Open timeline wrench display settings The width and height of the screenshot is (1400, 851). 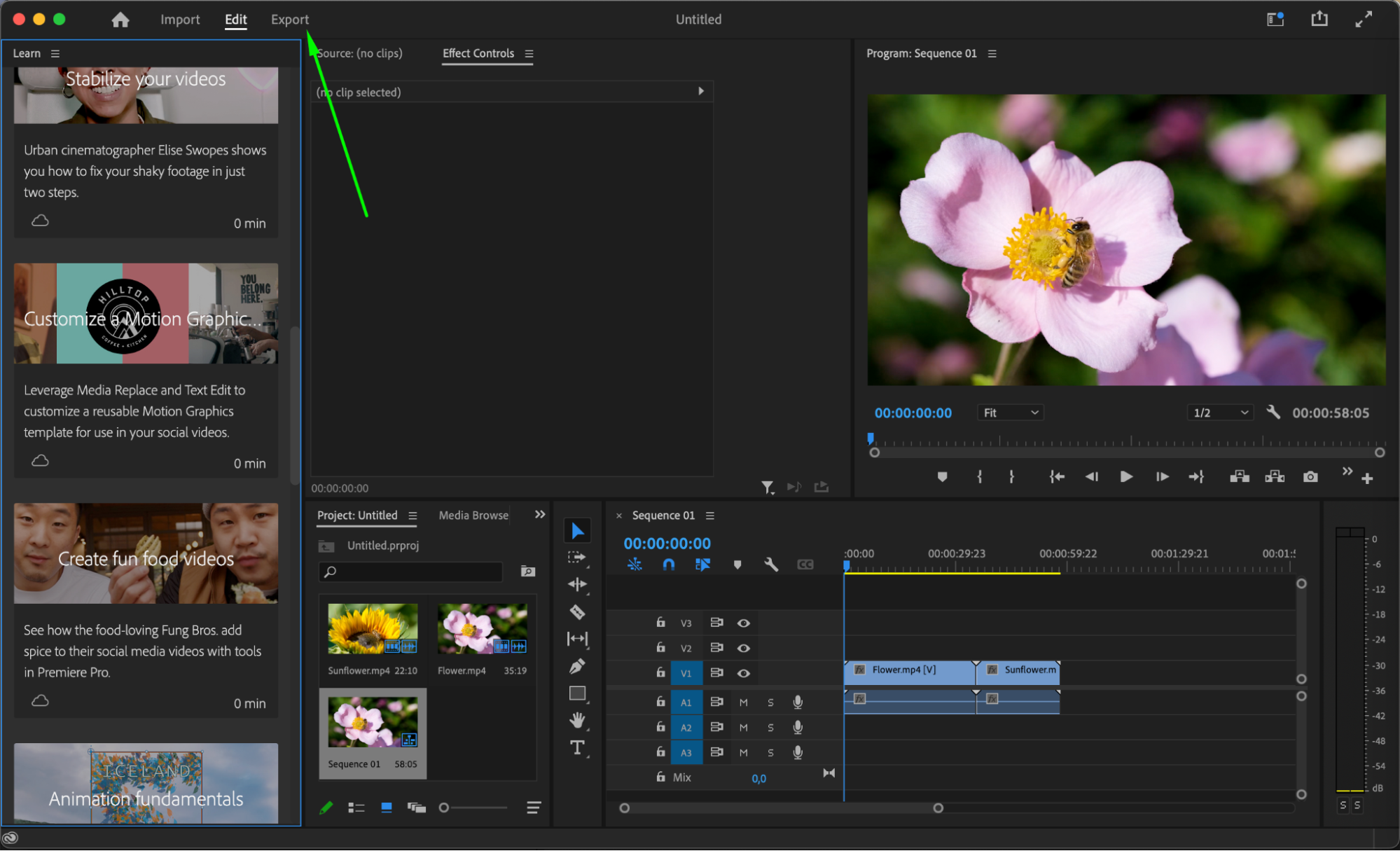pyautogui.click(x=771, y=565)
